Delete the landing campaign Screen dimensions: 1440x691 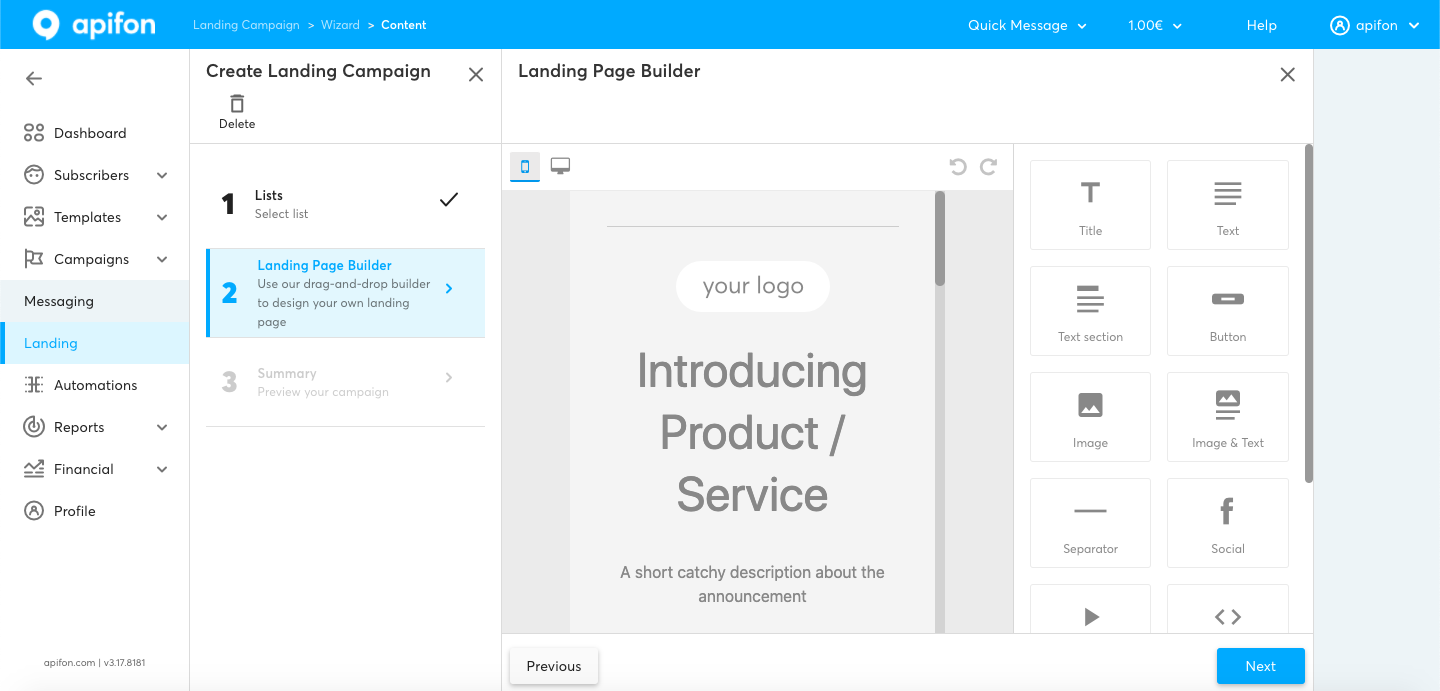(x=237, y=111)
